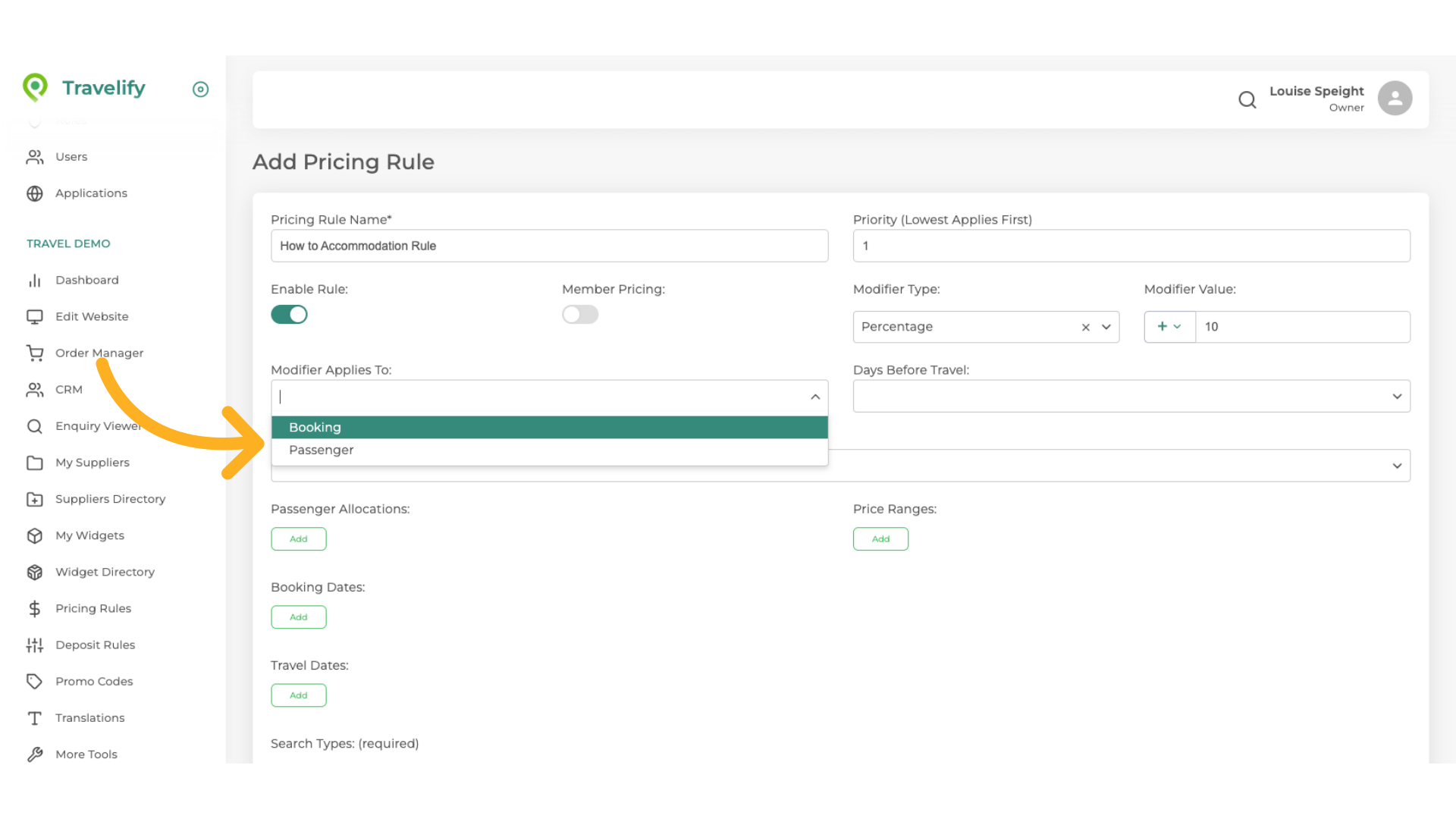Screen dimensions: 1456x819
Task: Open Pricing Rules dollar icon in sidebar
Action: pyautogui.click(x=35, y=608)
